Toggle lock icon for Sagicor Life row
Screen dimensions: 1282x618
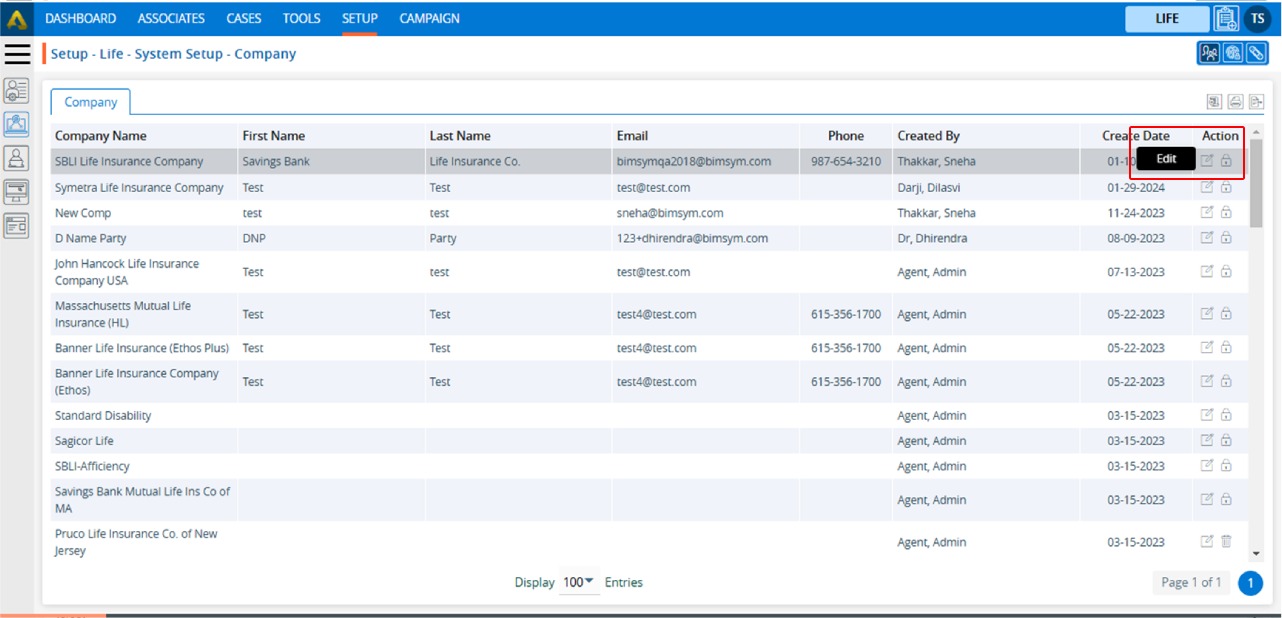coord(1226,441)
